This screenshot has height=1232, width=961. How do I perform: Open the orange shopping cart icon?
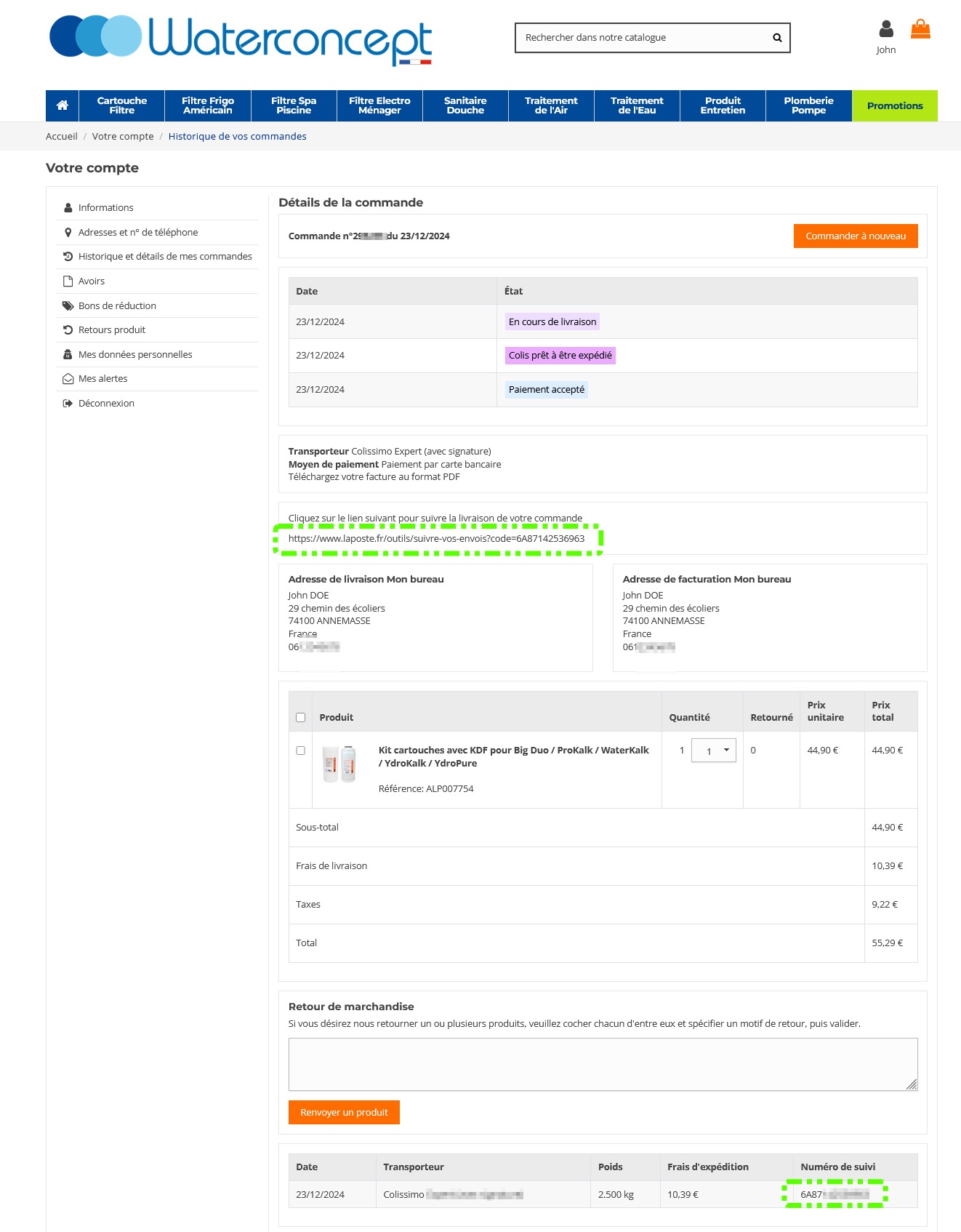click(x=920, y=30)
